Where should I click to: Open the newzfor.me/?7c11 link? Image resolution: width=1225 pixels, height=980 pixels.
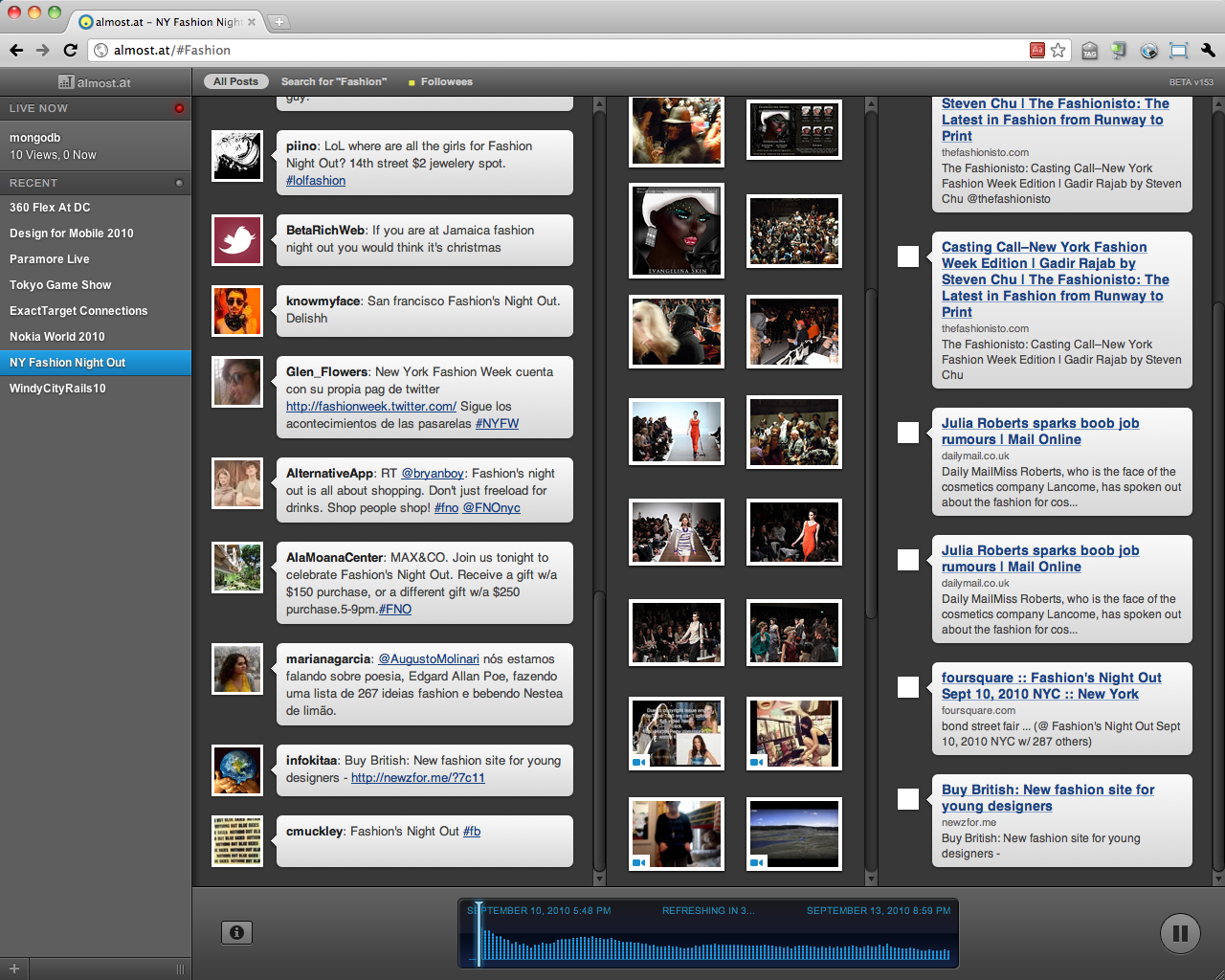tap(418, 778)
